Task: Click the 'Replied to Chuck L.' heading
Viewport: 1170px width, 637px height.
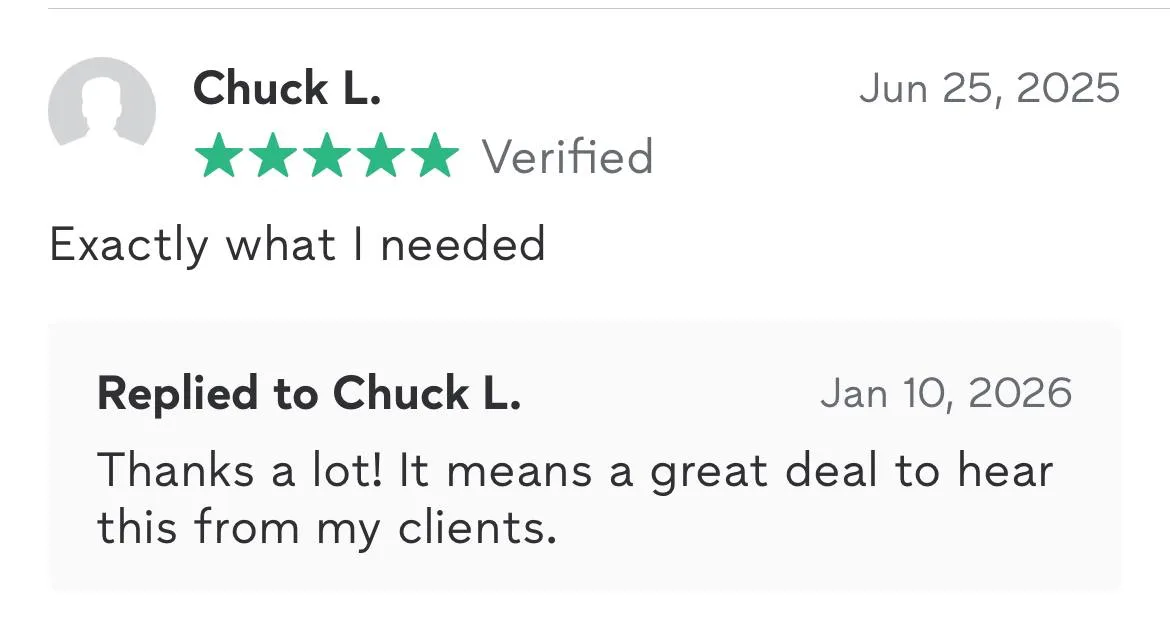Action: point(309,393)
